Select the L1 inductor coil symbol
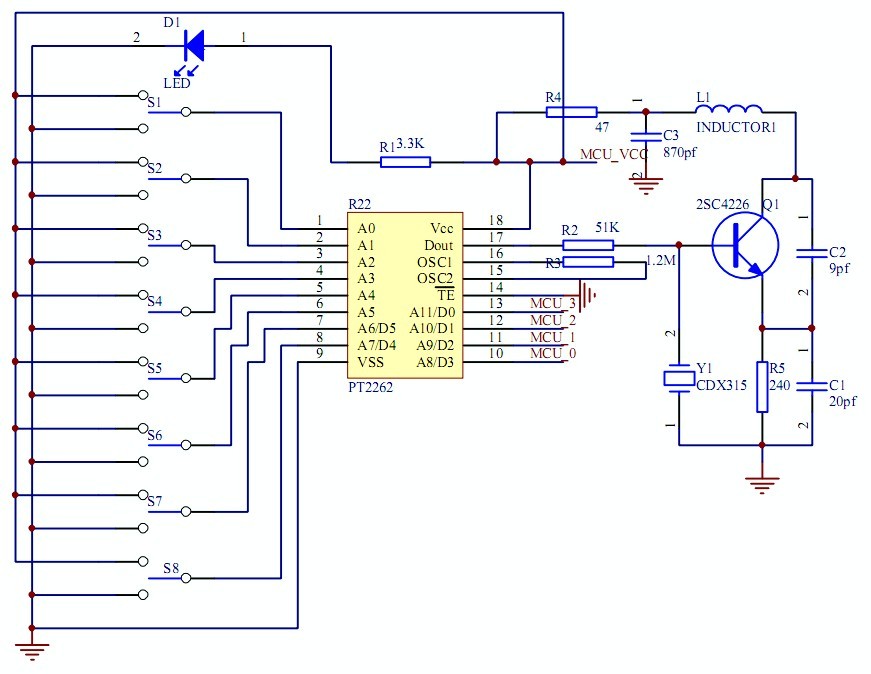Viewport: 871px width, 674px height. pyautogui.click(x=729, y=108)
